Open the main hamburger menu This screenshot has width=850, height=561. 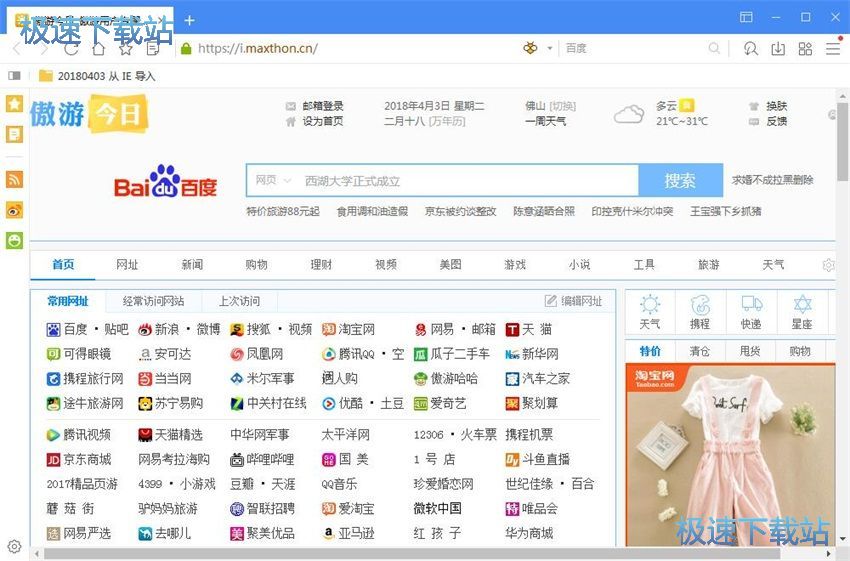tap(833, 49)
